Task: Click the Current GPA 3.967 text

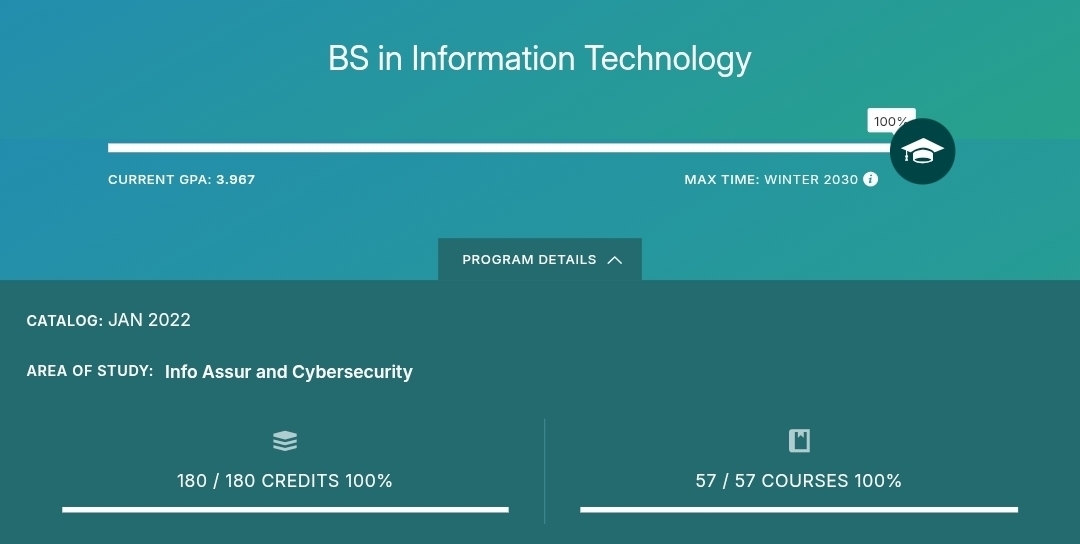Action: 182,180
